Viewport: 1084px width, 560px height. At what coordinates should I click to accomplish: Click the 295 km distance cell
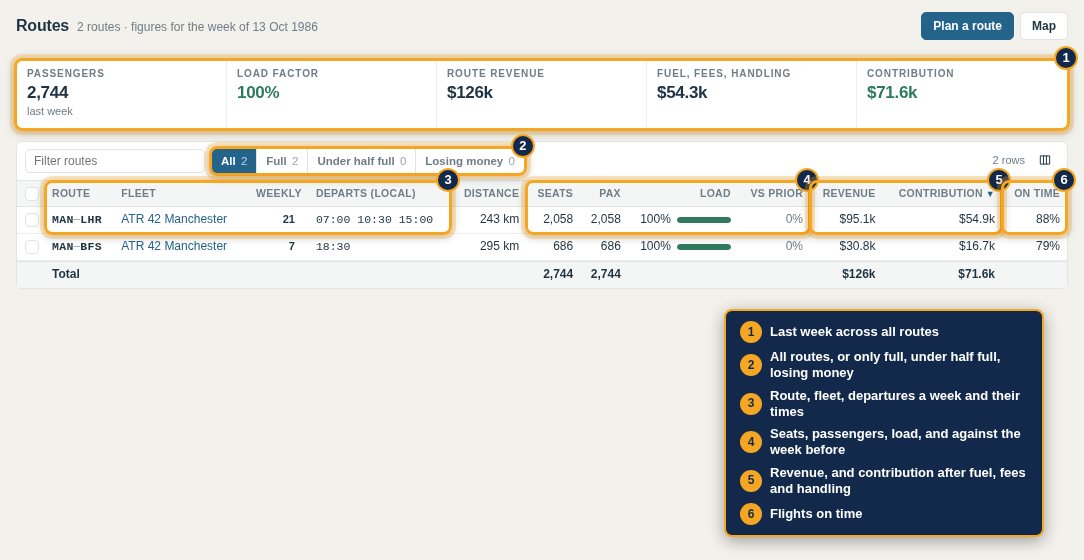coord(499,246)
